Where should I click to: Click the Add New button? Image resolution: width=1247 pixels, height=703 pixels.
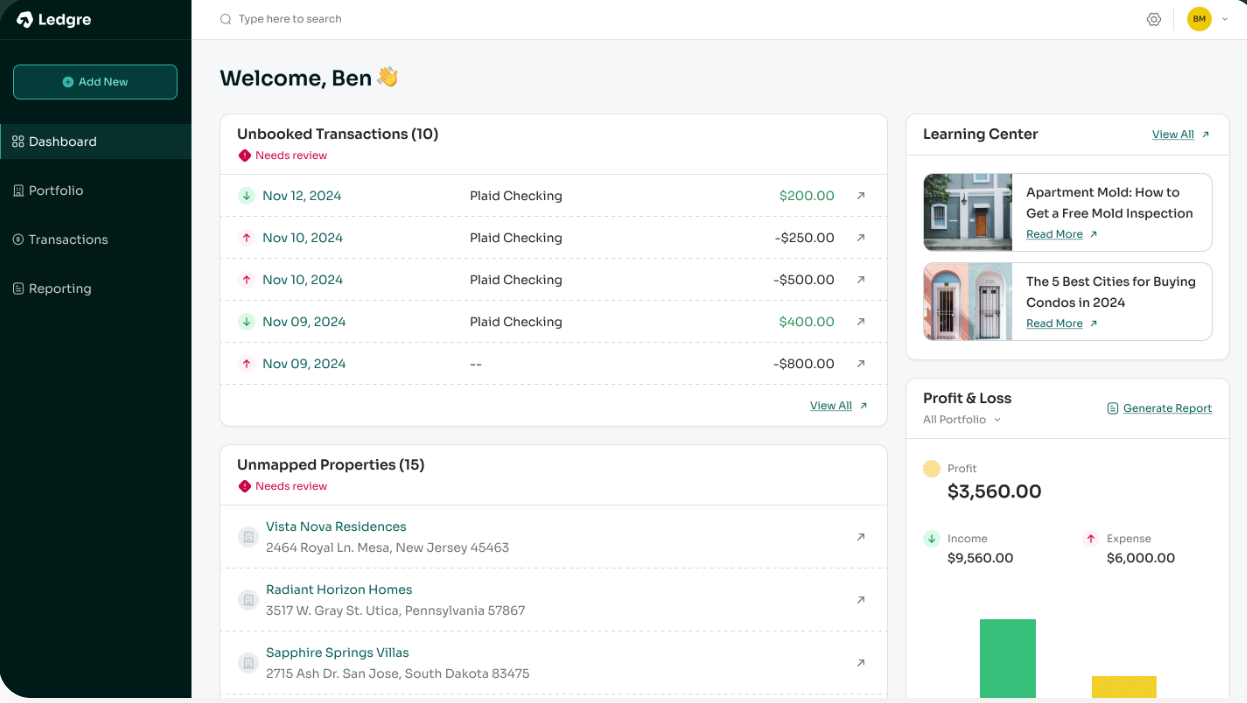(95, 82)
